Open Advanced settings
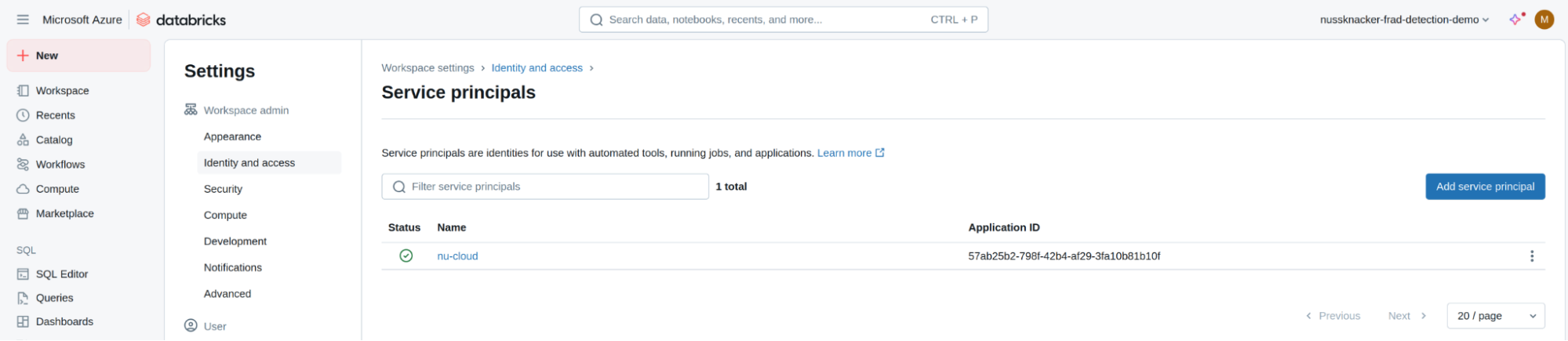This screenshot has width=1568, height=341. [x=227, y=294]
